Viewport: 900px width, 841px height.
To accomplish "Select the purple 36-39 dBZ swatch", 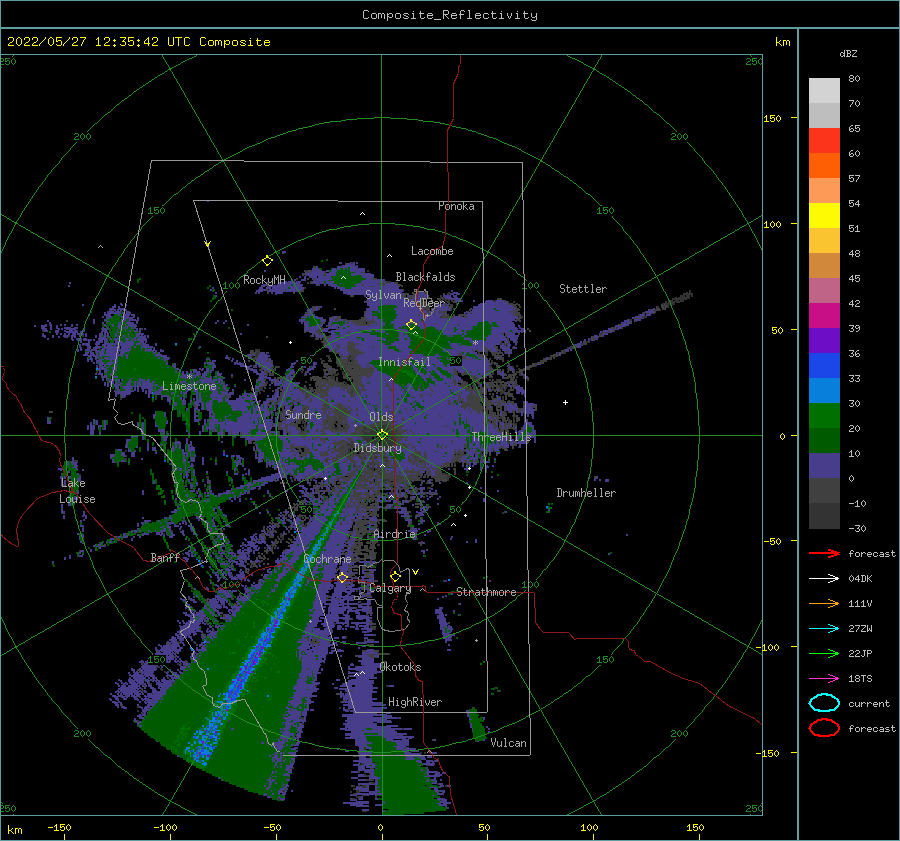I will [824, 340].
